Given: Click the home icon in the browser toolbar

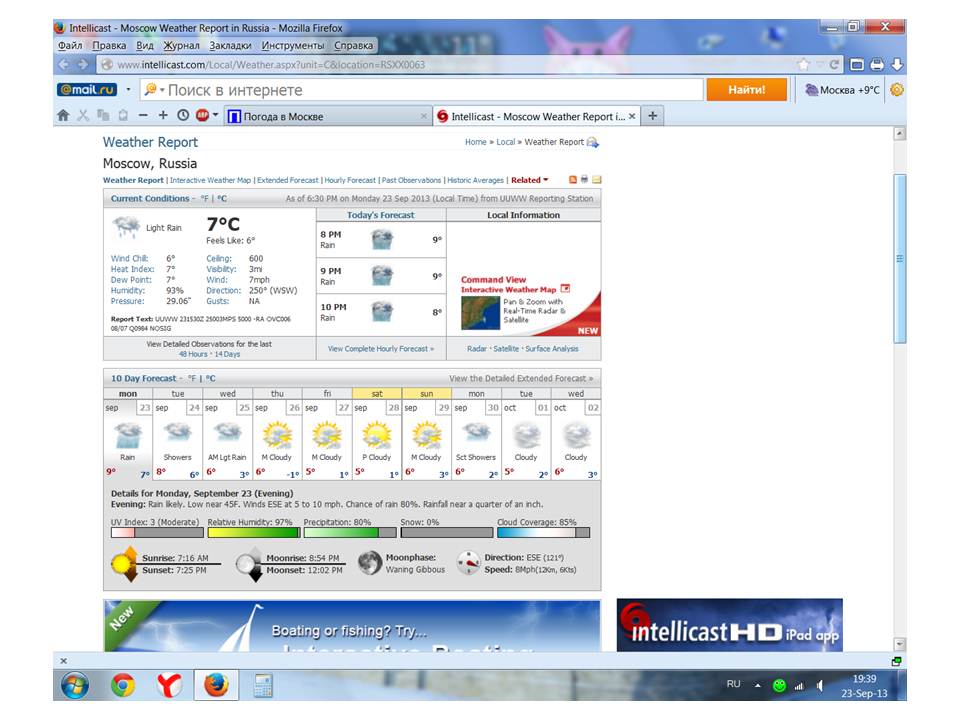Looking at the screenshot, I should coord(63,116).
